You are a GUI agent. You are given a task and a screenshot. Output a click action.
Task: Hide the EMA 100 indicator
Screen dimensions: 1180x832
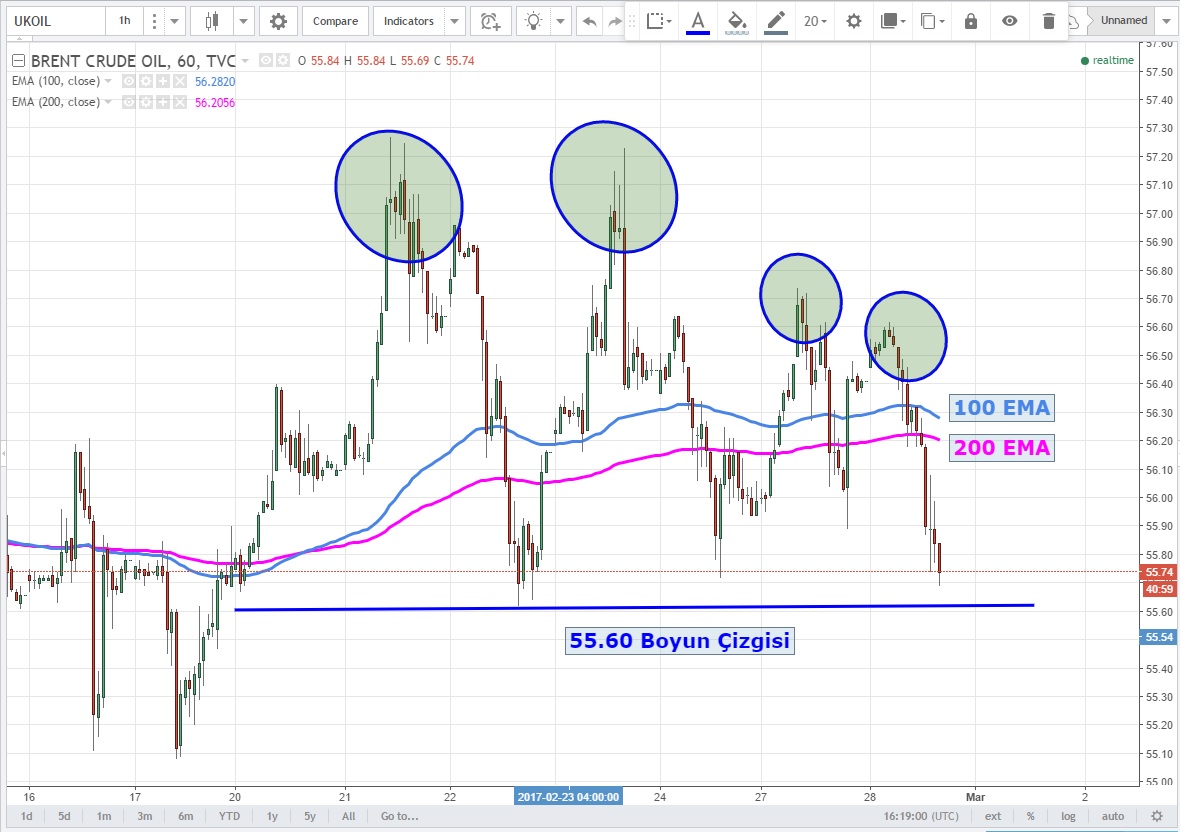(128, 81)
